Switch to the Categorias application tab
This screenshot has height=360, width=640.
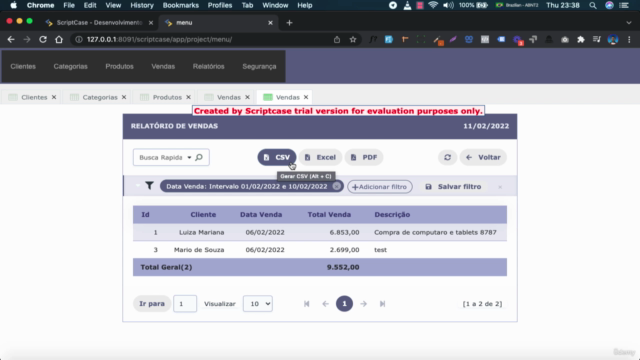(100, 97)
